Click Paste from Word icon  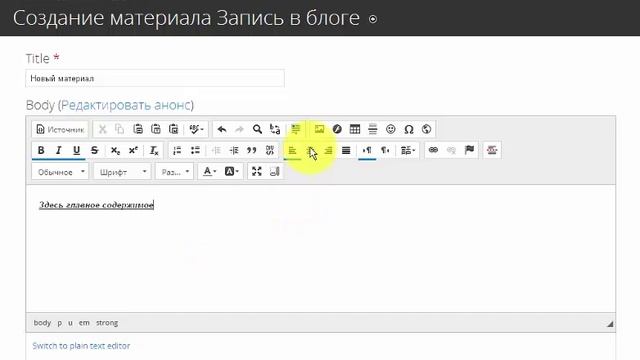tap(174, 129)
